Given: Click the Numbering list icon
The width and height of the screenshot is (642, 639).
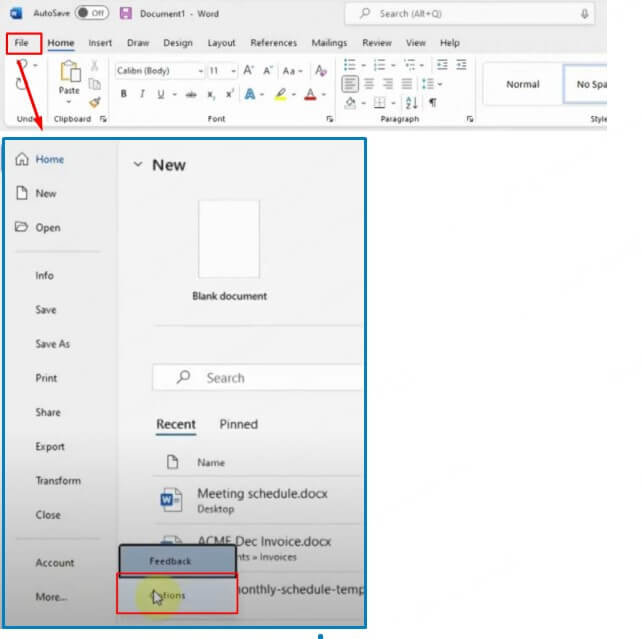Looking at the screenshot, I should click(380, 65).
